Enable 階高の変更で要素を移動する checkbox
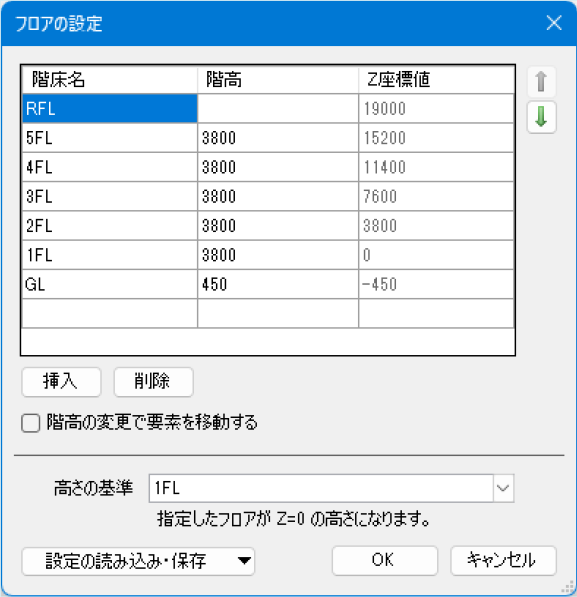The width and height of the screenshot is (577, 597). click(31, 423)
